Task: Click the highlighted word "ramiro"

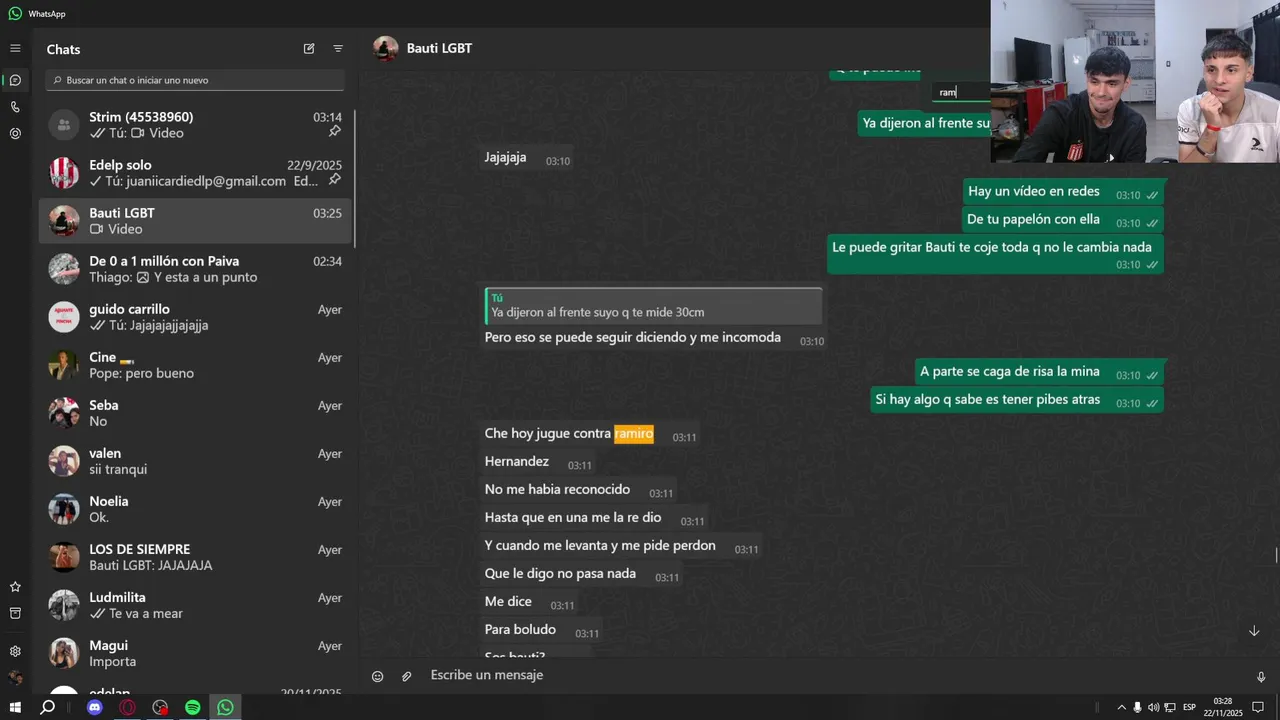Action: tap(634, 433)
